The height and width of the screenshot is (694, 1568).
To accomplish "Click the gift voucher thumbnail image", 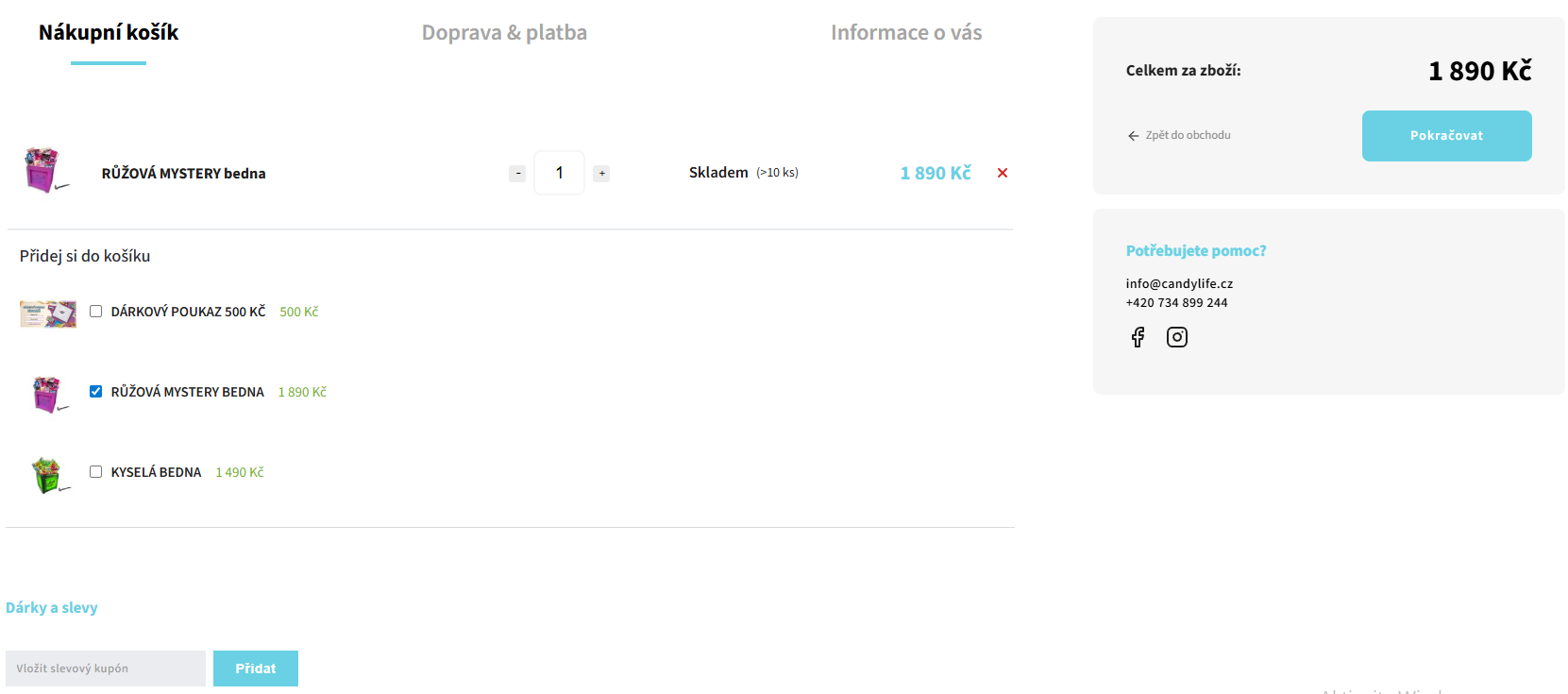I will pyautogui.click(x=48, y=313).
